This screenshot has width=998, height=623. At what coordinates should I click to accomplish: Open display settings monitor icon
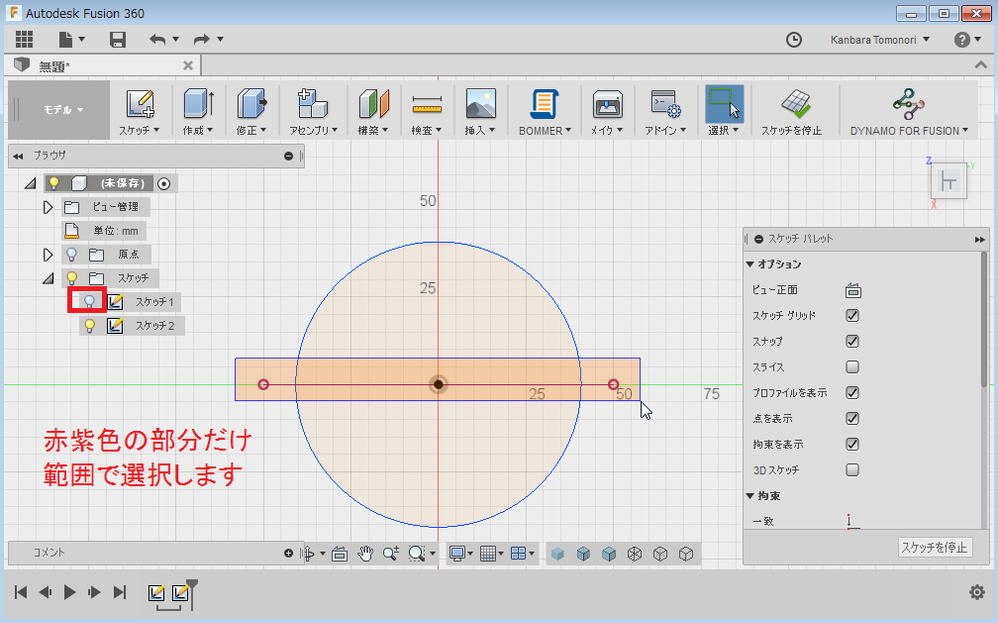pos(461,554)
